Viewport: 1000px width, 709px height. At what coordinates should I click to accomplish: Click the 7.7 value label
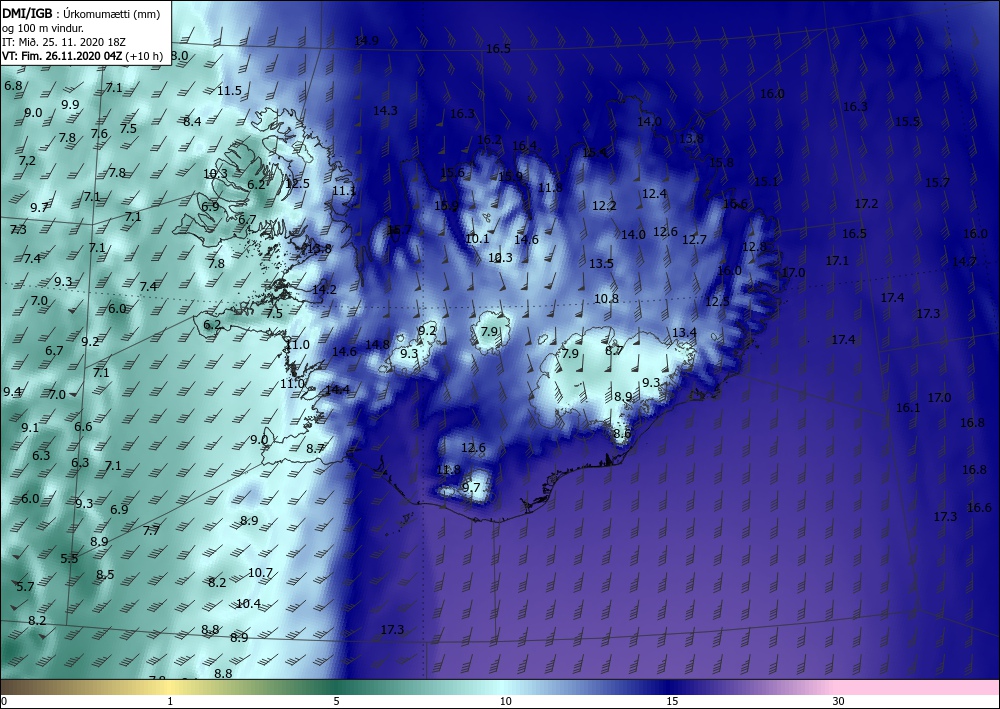pyautogui.click(x=151, y=530)
